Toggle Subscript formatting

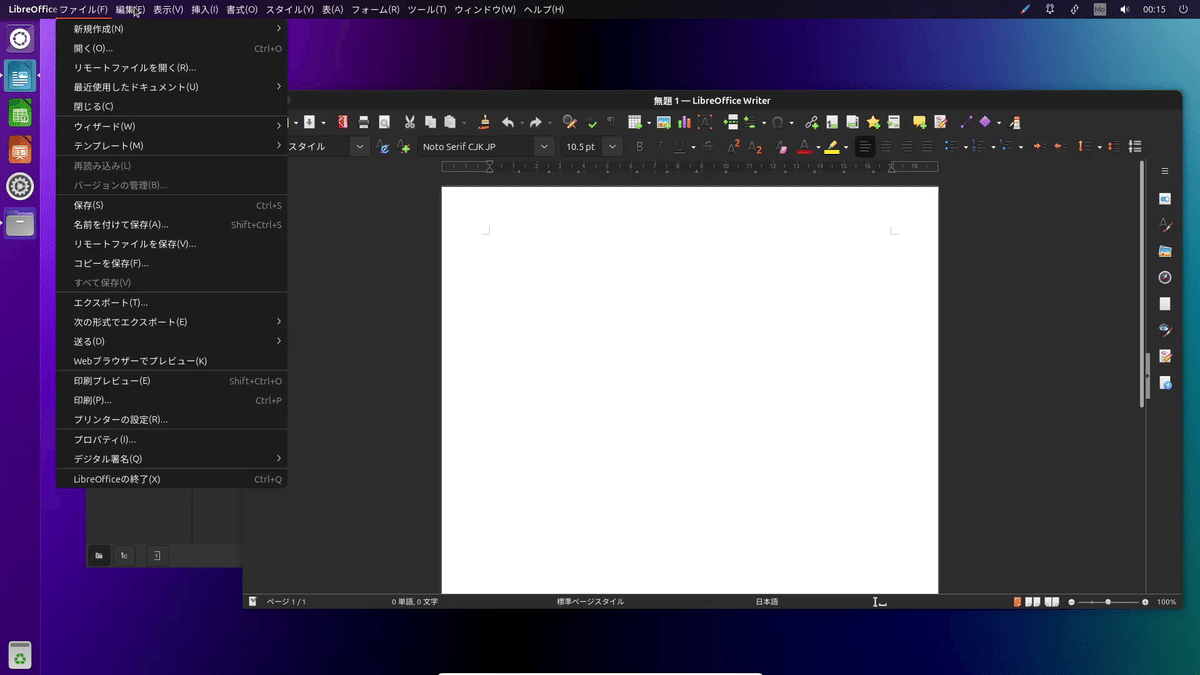click(x=755, y=147)
